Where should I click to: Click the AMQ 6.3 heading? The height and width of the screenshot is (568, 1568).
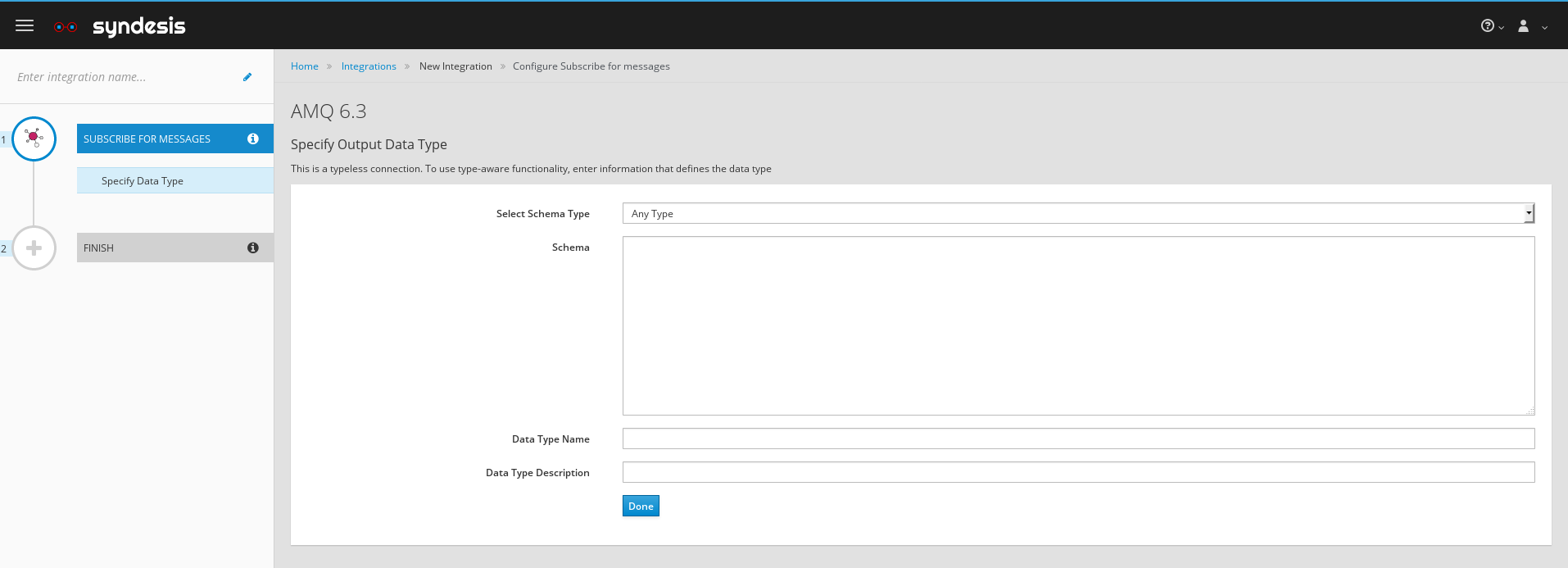tap(329, 111)
